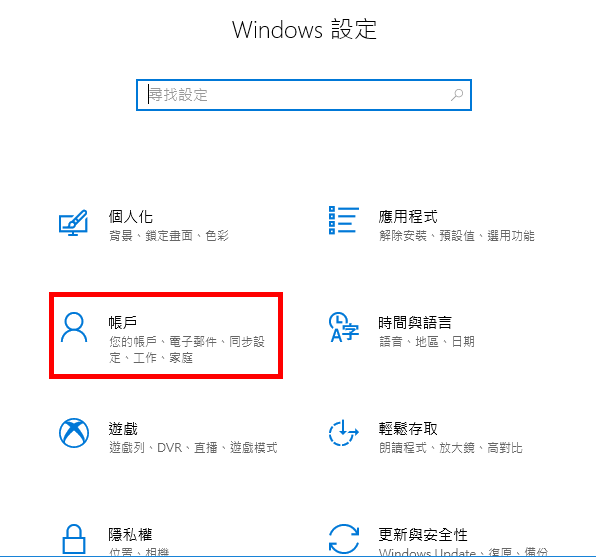Click the Ease of Access dashed-circle icon
The image size is (596, 557).
tap(344, 433)
